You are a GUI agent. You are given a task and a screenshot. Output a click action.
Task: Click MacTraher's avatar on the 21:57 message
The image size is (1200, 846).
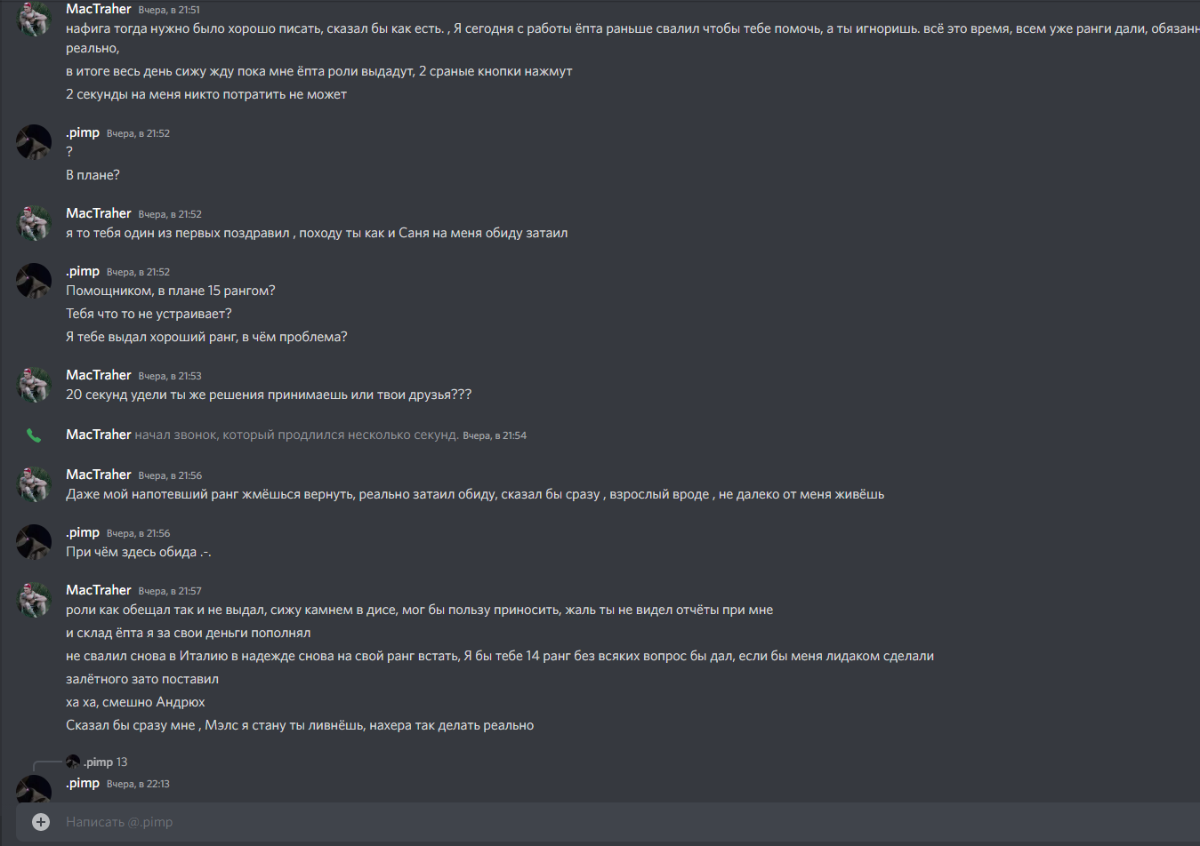34,599
